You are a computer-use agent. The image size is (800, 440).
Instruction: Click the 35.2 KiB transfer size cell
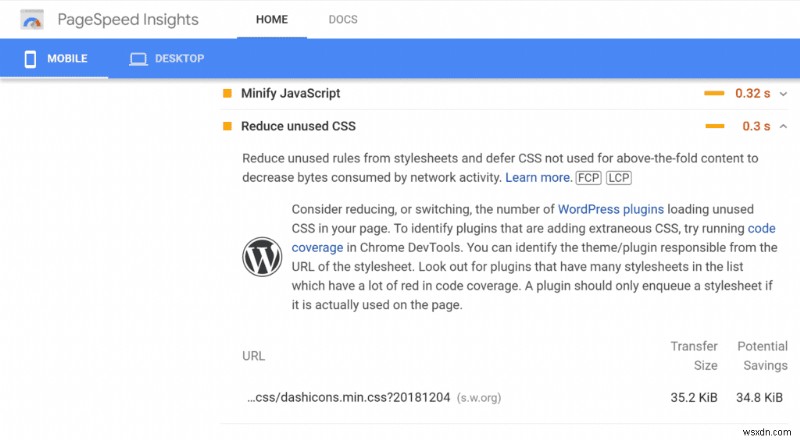point(694,397)
